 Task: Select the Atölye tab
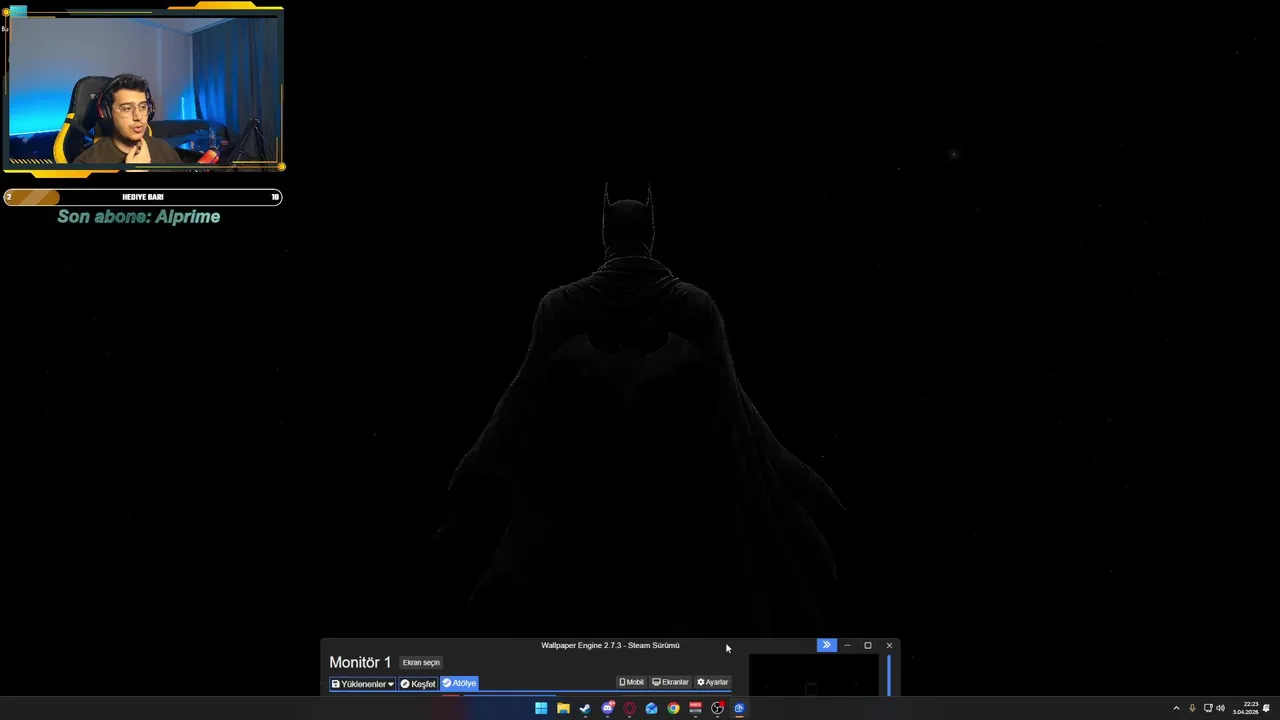459,684
